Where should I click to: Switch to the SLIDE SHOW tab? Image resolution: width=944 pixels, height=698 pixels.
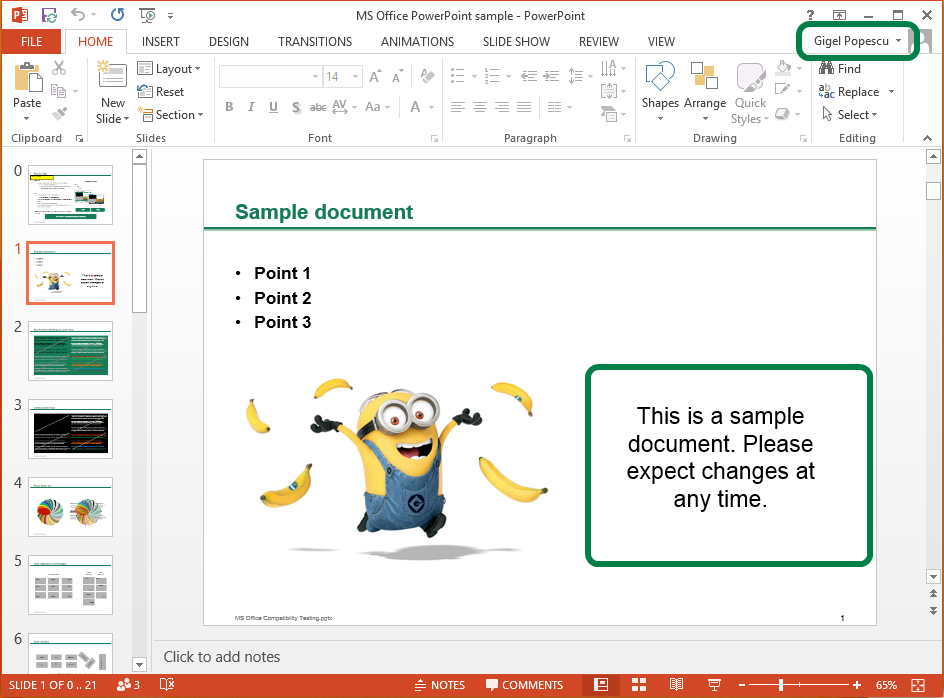(x=516, y=42)
